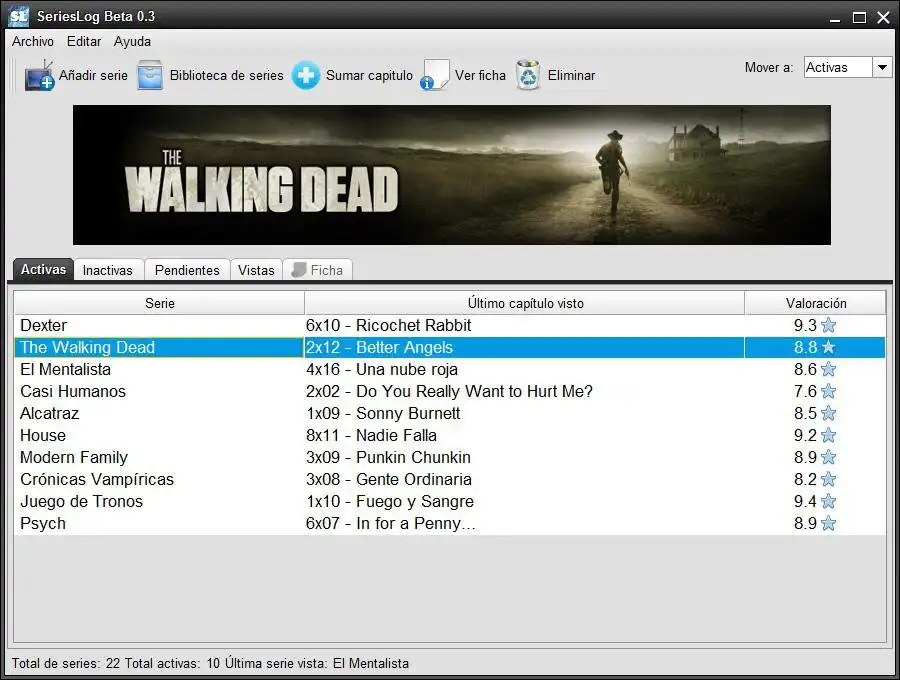Click the Ver ficha document icon

435,75
